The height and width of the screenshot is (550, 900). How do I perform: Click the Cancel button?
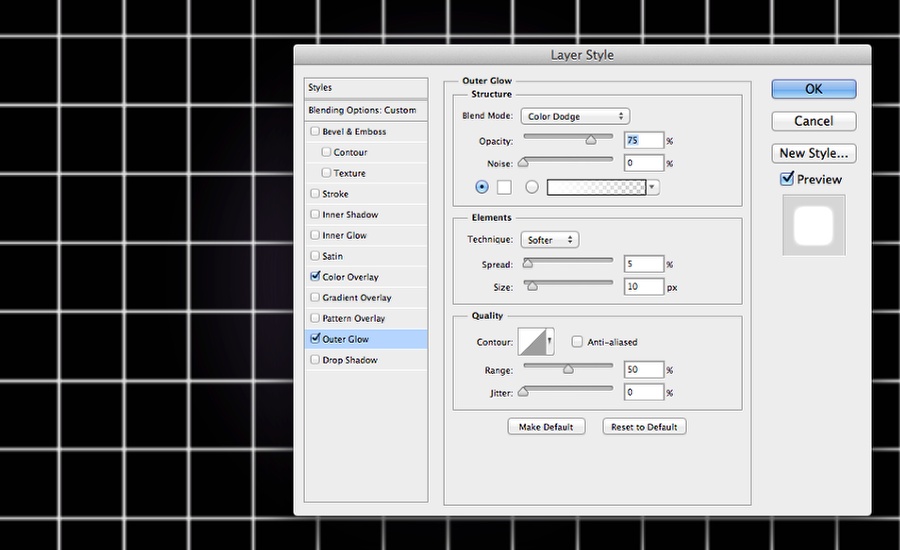pyautogui.click(x=813, y=121)
